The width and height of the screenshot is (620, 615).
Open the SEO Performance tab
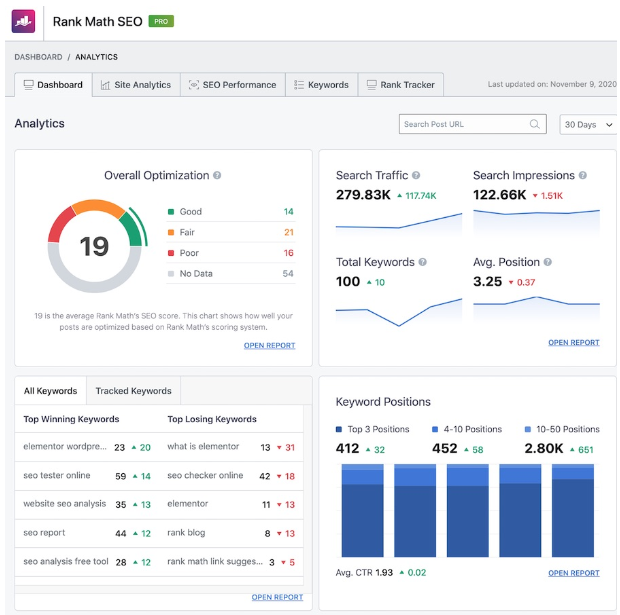tap(233, 85)
